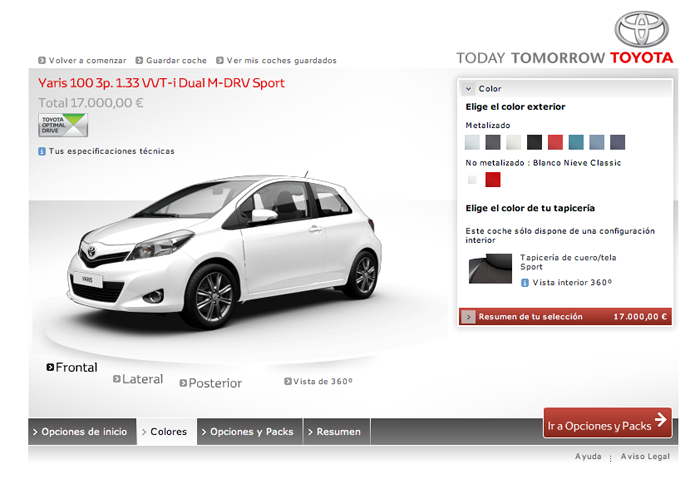
Task: Click the arrow icon beside Frontal
Action: [50, 367]
